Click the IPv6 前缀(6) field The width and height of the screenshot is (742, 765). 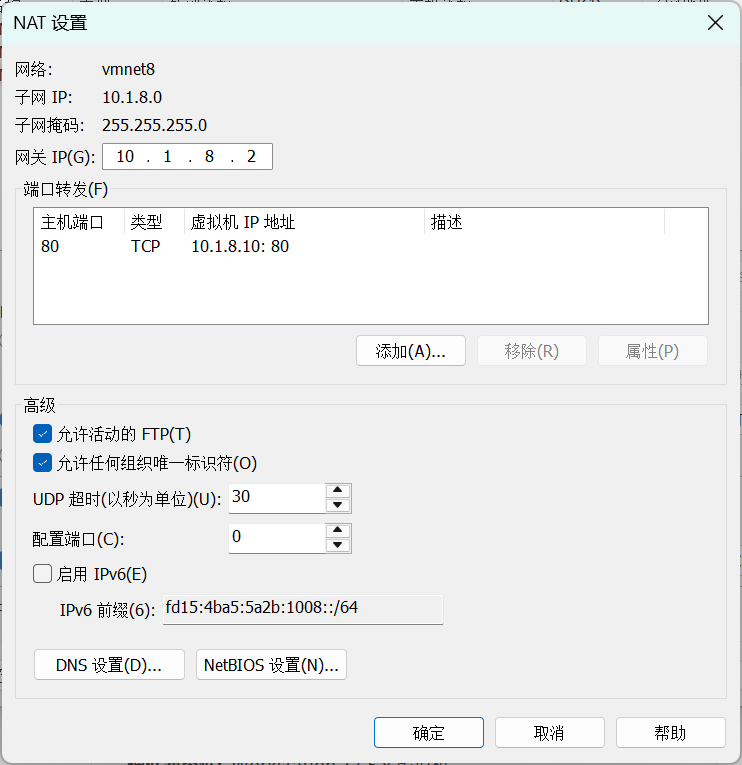(x=303, y=609)
